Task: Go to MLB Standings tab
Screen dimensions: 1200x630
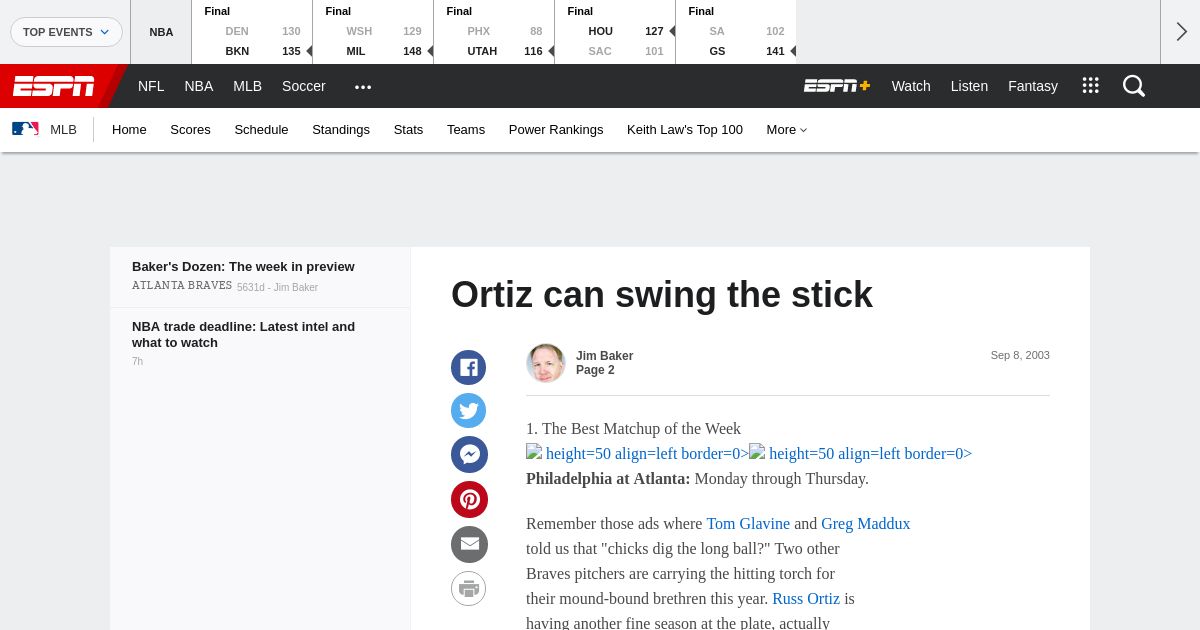Action: pos(341,130)
